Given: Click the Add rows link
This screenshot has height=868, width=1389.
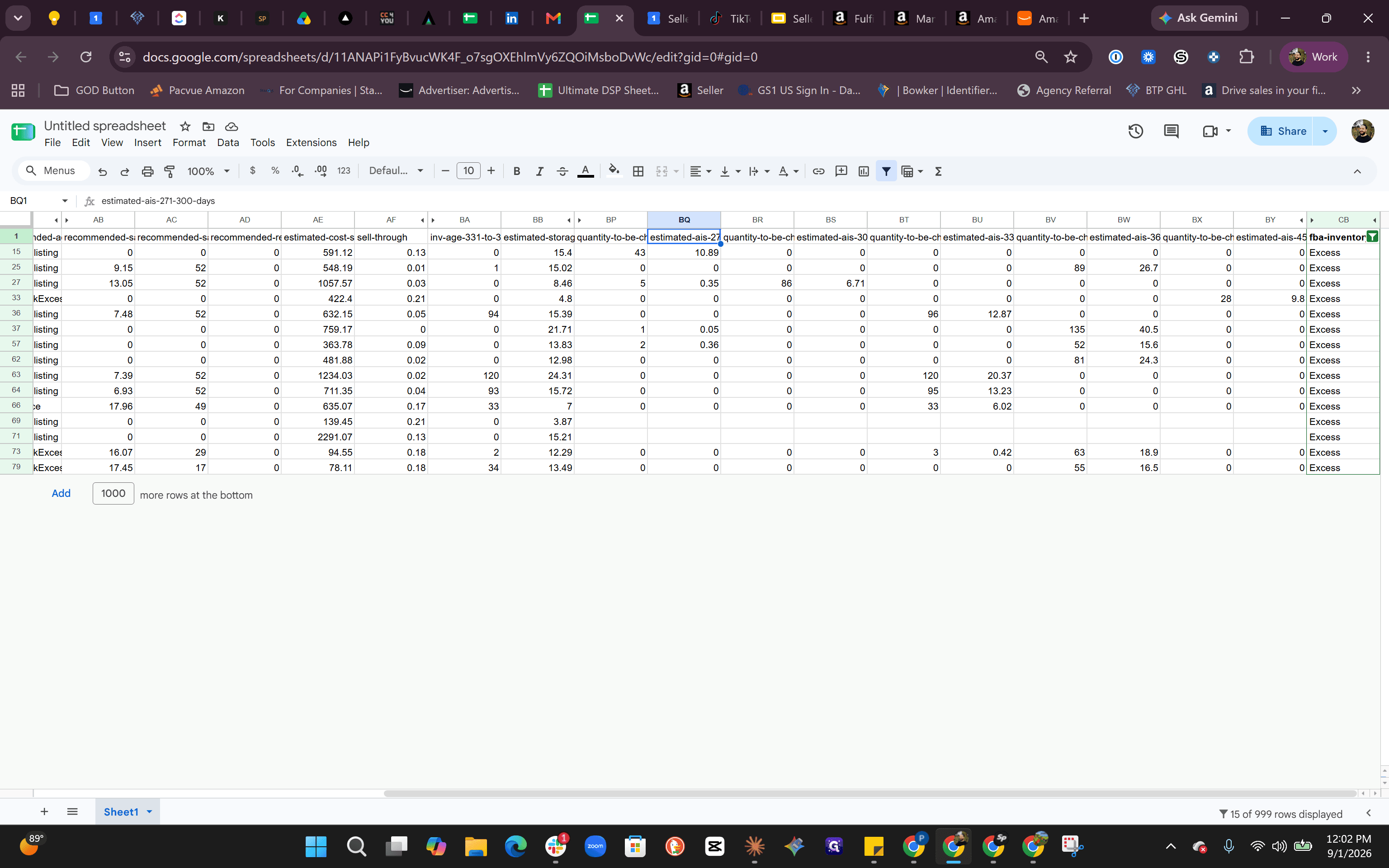Looking at the screenshot, I should pyautogui.click(x=61, y=493).
